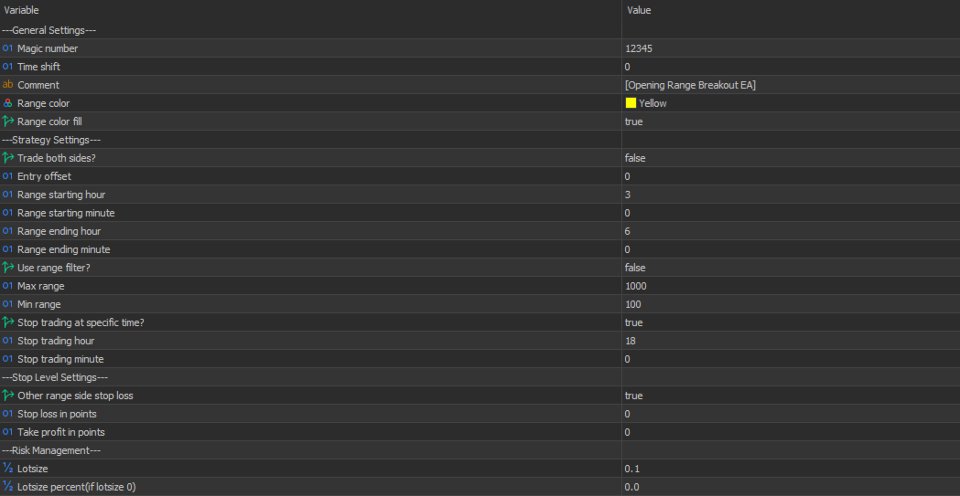Click the boolean icon beside Trade both sides?
Screen dimensions: 960x496
click(8, 158)
